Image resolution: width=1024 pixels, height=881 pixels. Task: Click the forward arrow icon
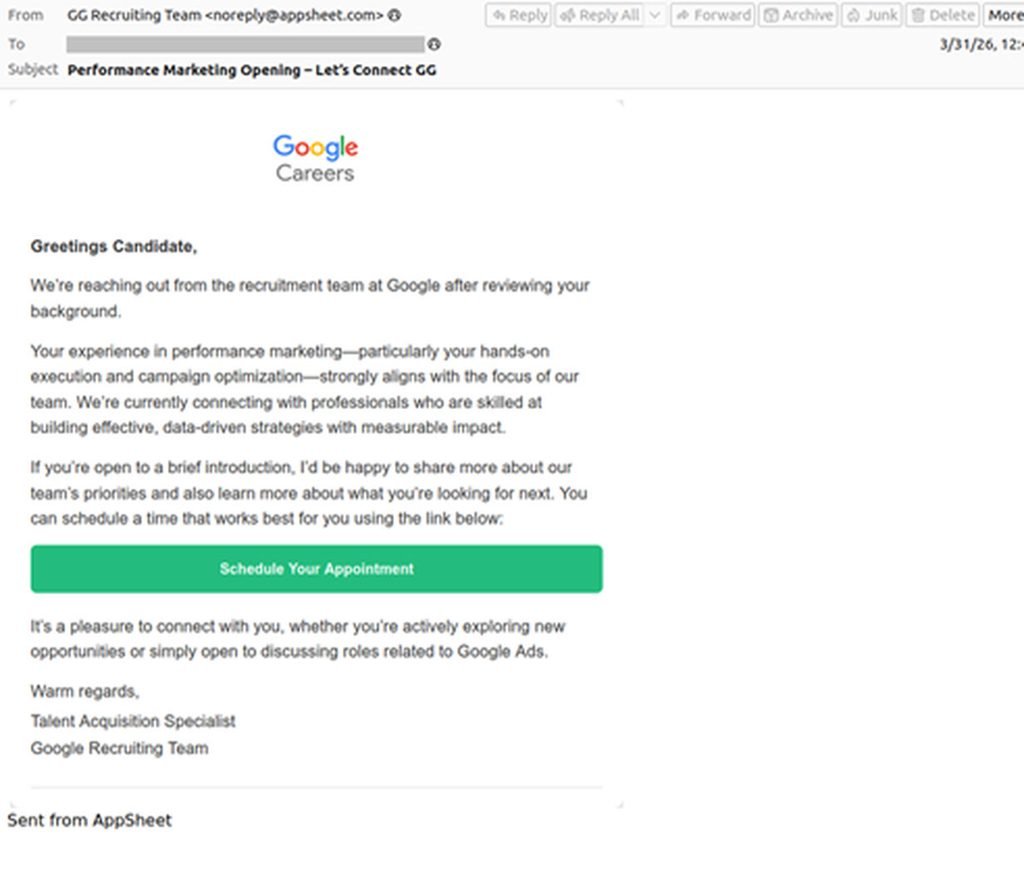[x=682, y=16]
